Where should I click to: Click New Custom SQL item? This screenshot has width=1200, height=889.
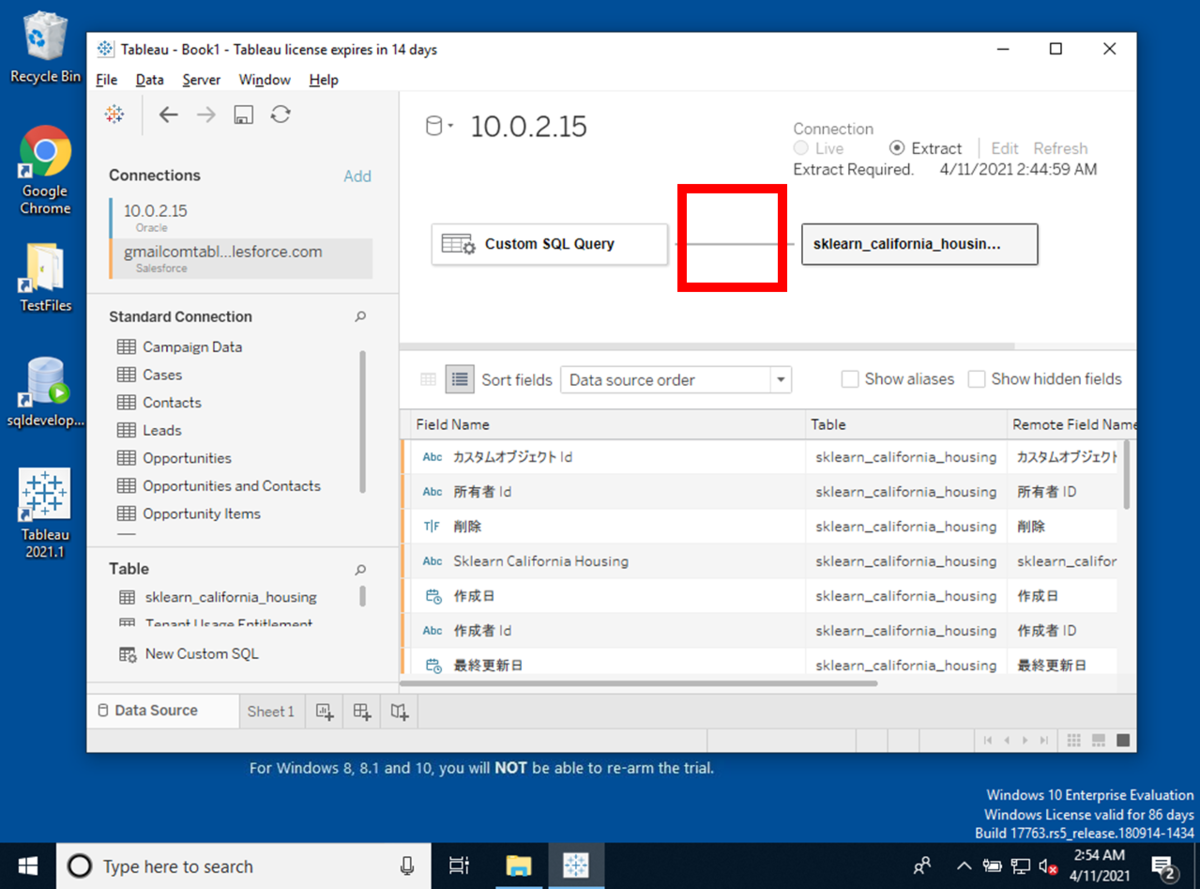[189, 654]
